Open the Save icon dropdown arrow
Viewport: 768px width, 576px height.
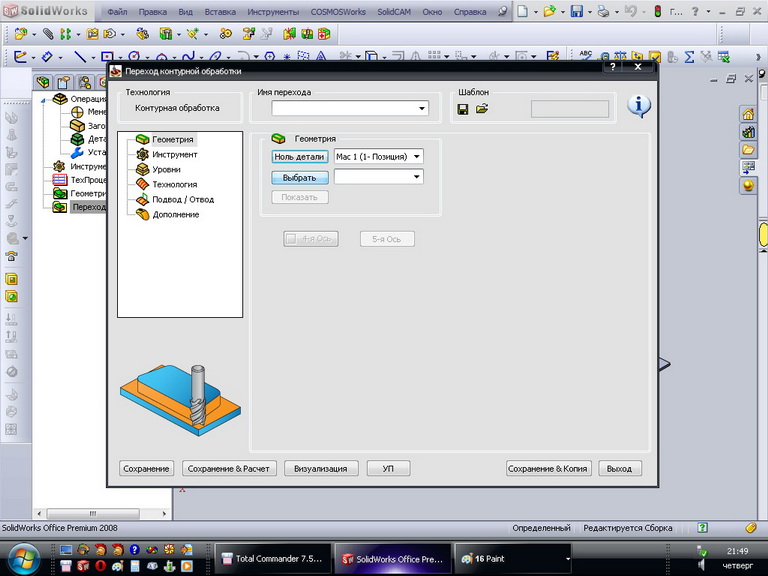pos(589,12)
